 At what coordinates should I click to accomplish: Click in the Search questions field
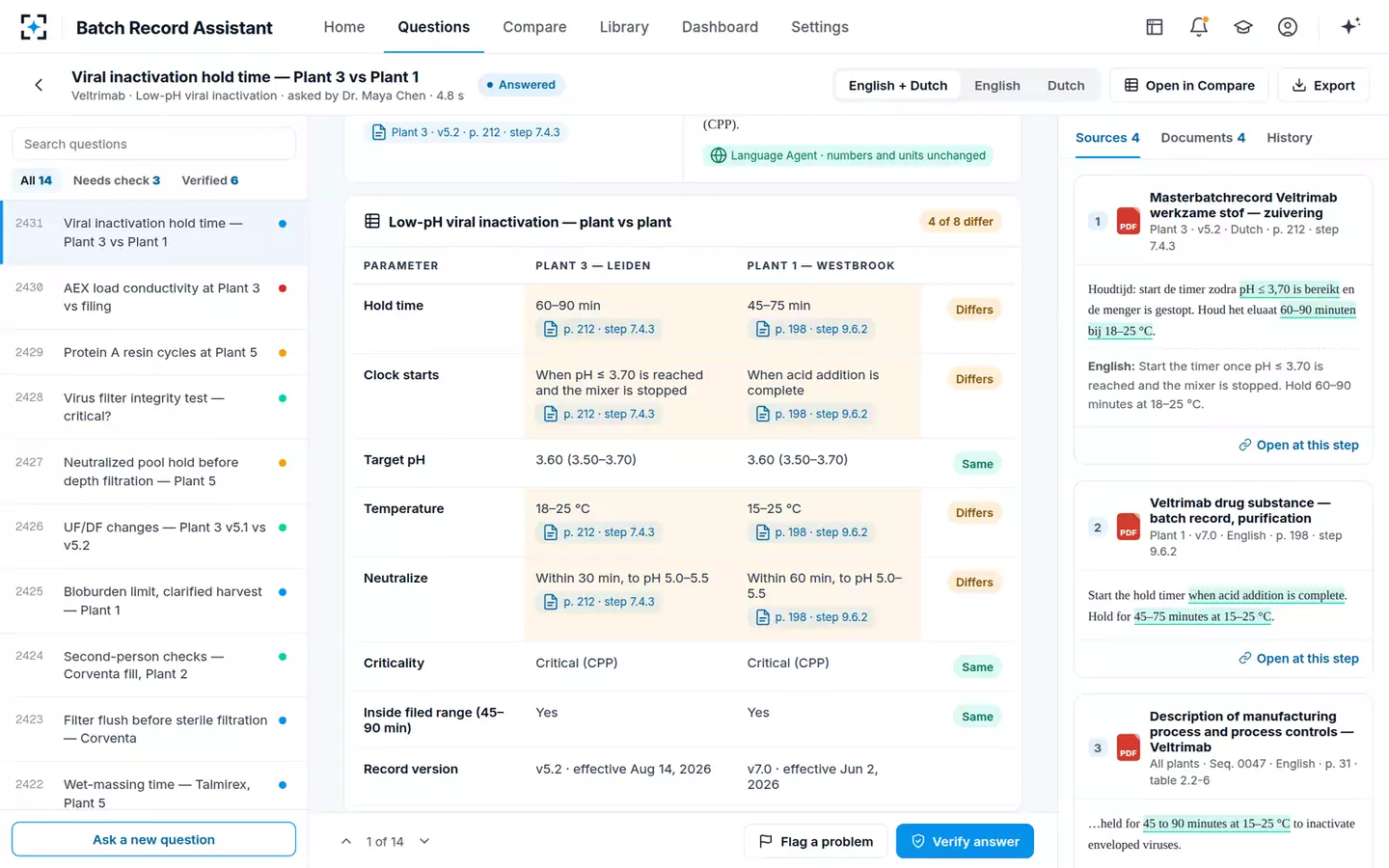tap(154, 144)
